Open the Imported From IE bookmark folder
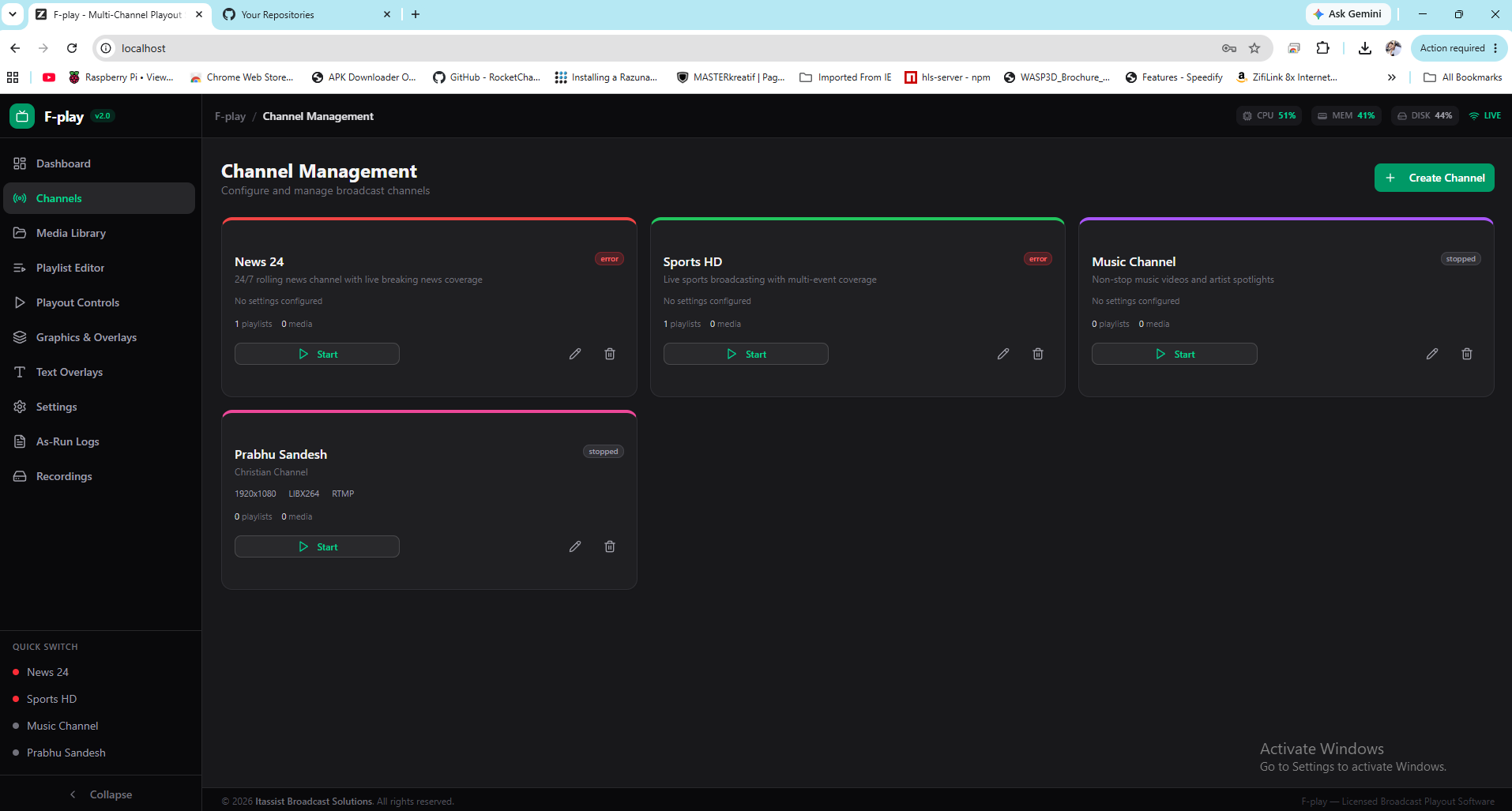 [x=846, y=77]
